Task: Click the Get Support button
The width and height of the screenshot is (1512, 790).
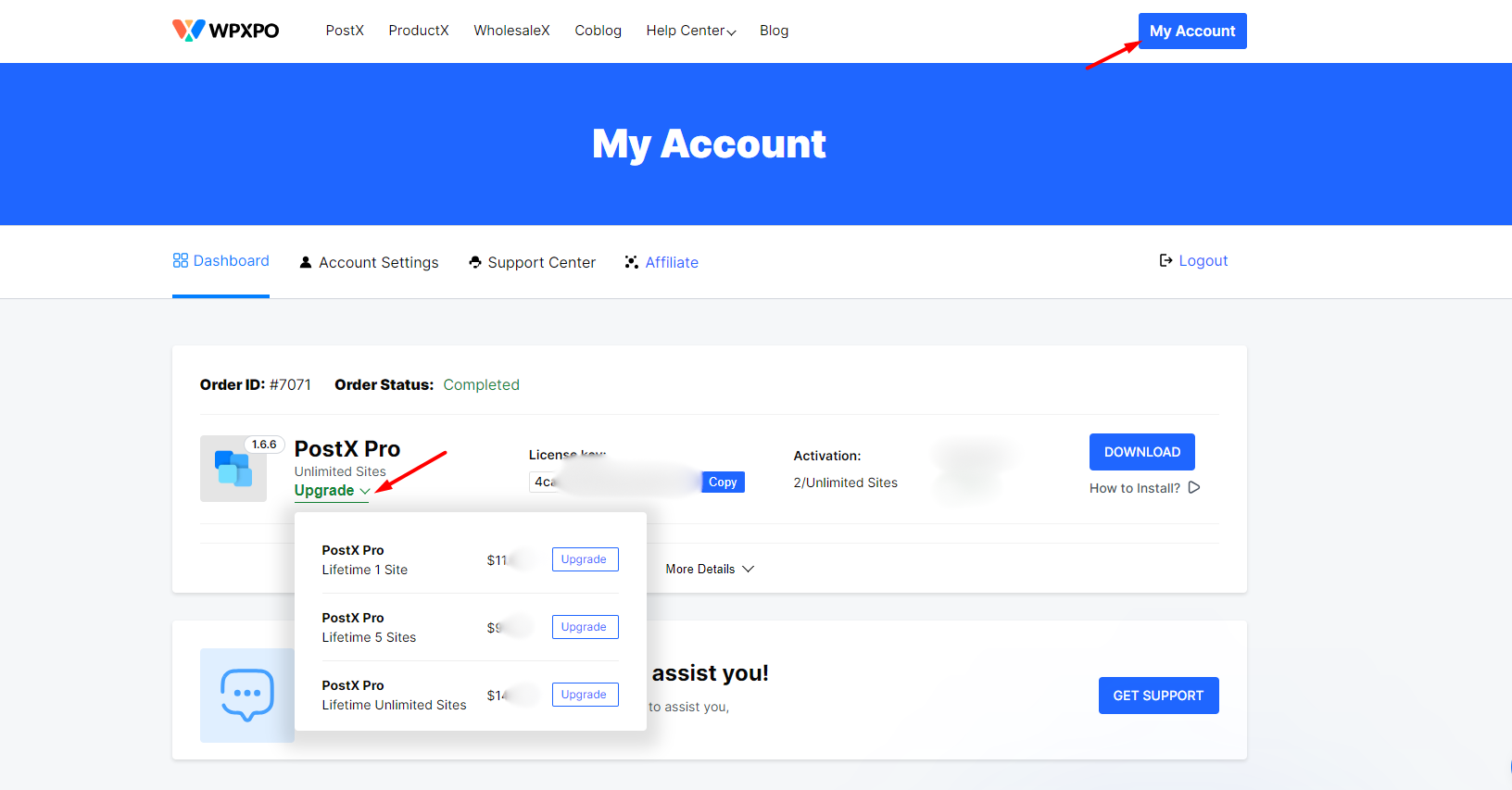Action: coord(1158,696)
